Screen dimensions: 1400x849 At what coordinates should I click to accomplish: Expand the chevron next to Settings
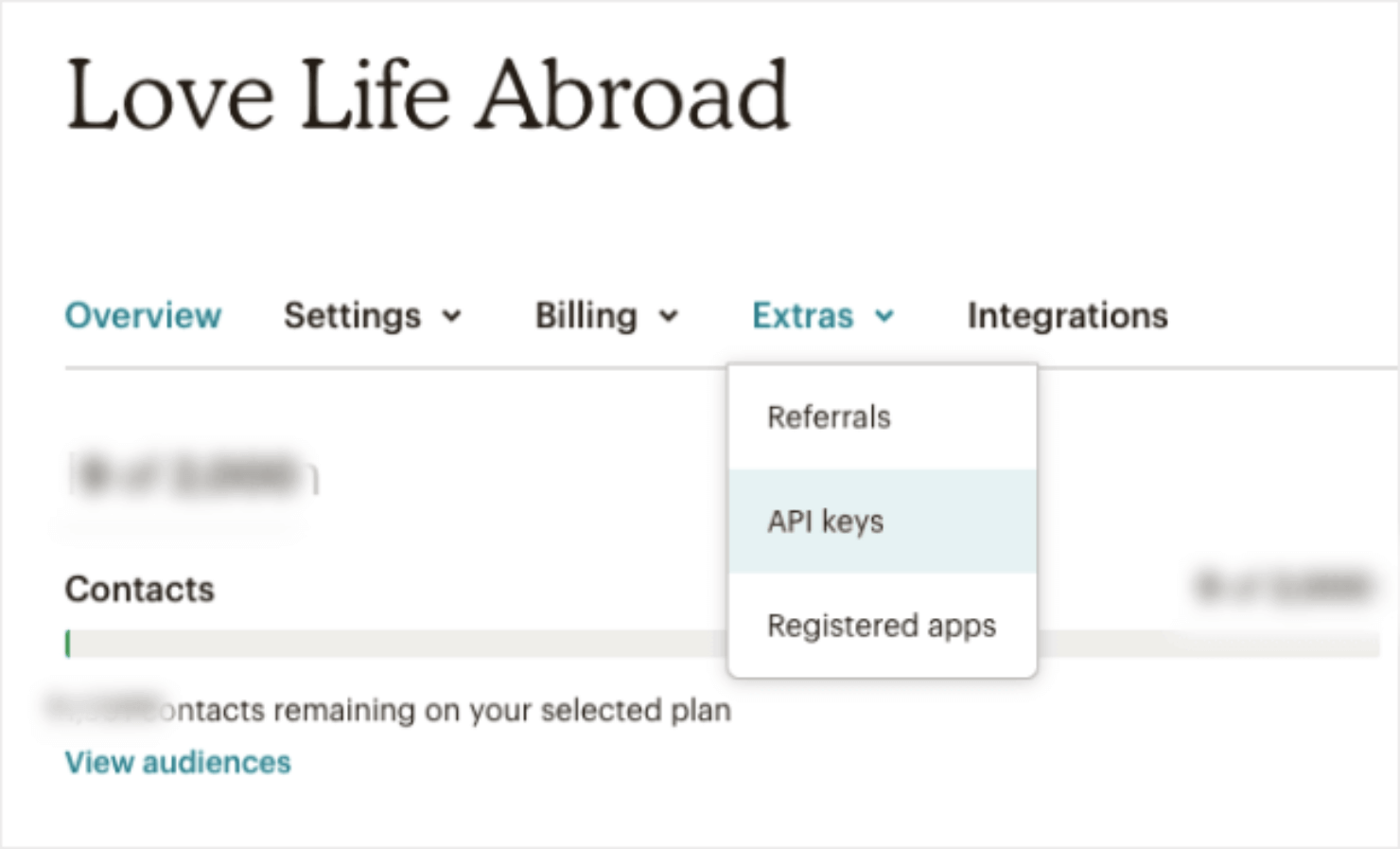point(452,316)
